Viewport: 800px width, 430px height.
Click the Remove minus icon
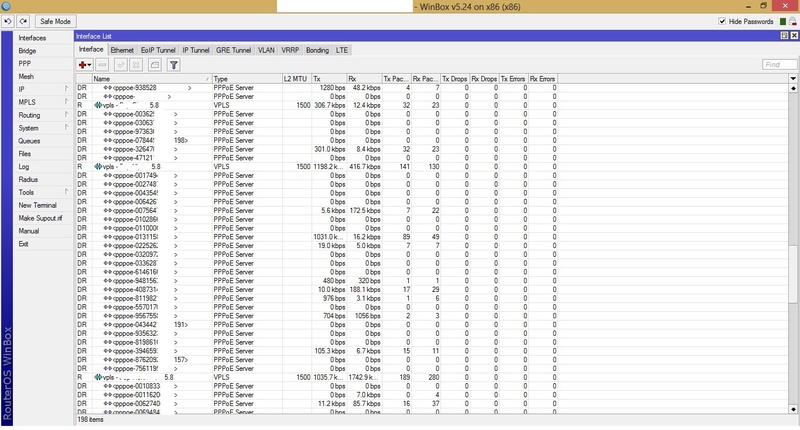click(x=103, y=65)
